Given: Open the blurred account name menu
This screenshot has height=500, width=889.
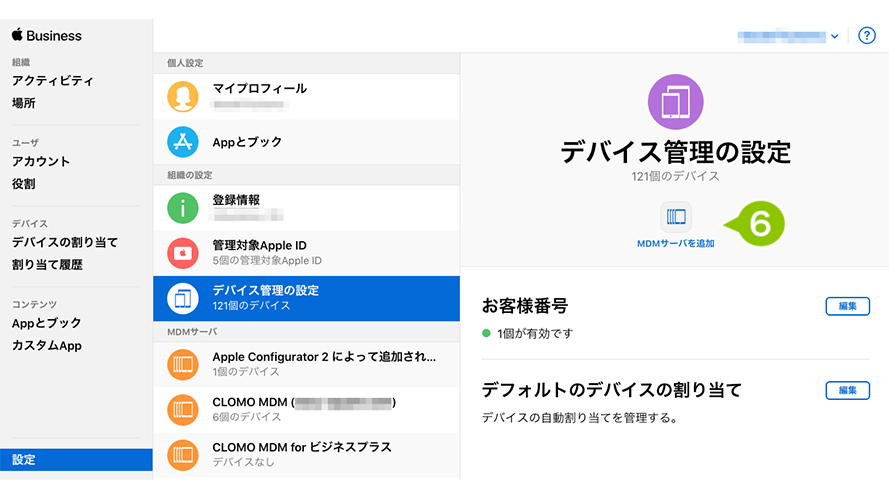Looking at the screenshot, I should click(781, 36).
